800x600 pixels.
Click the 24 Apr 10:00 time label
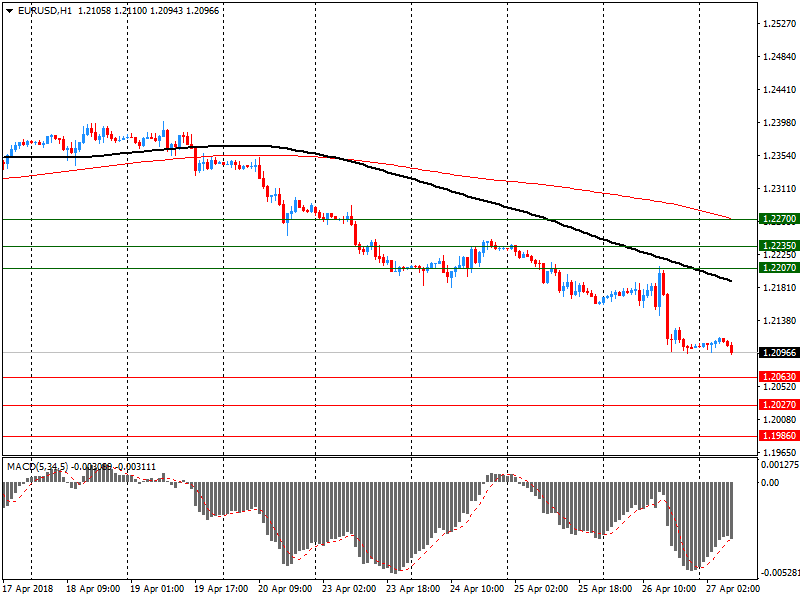[x=477, y=589]
